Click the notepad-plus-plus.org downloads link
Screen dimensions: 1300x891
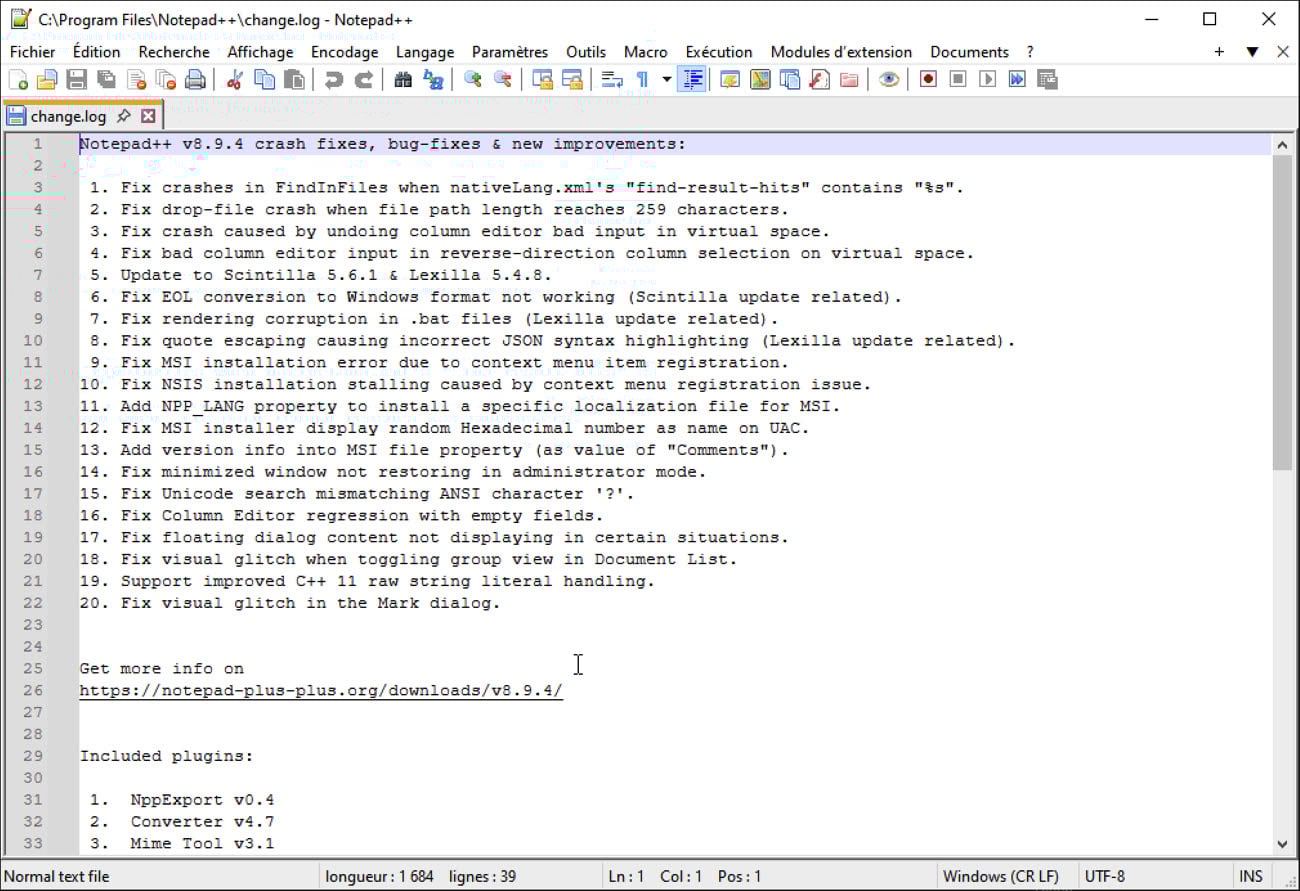point(321,691)
